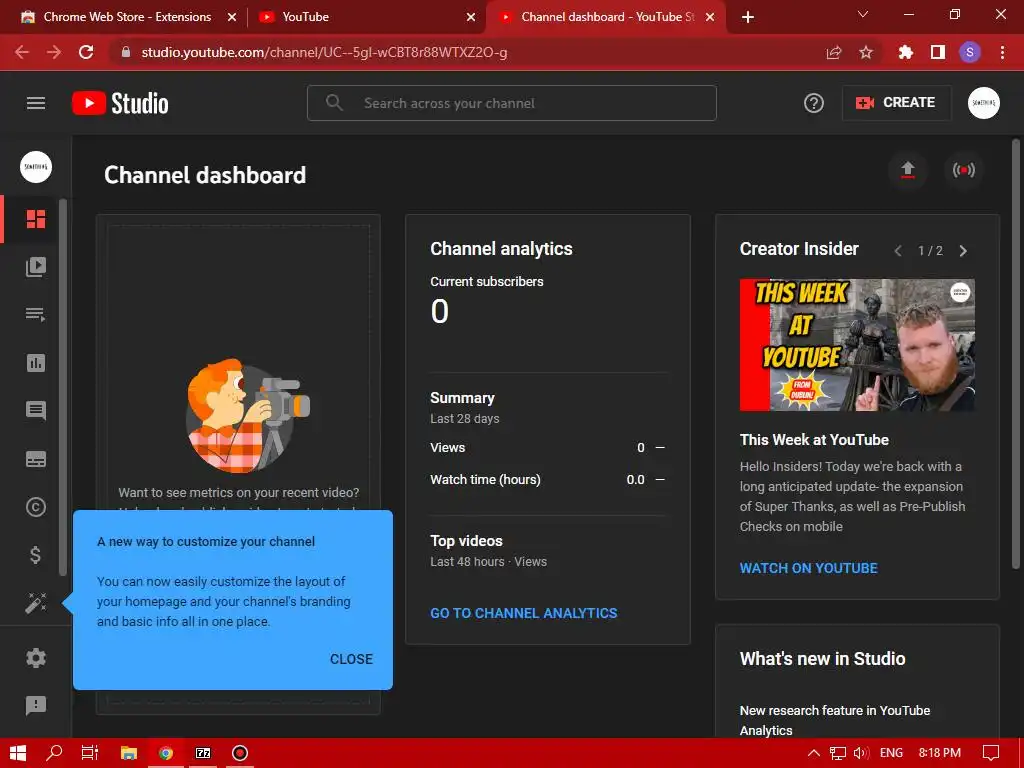1024x768 pixels.
Task: View the site information lock icon
Action: (x=126, y=52)
